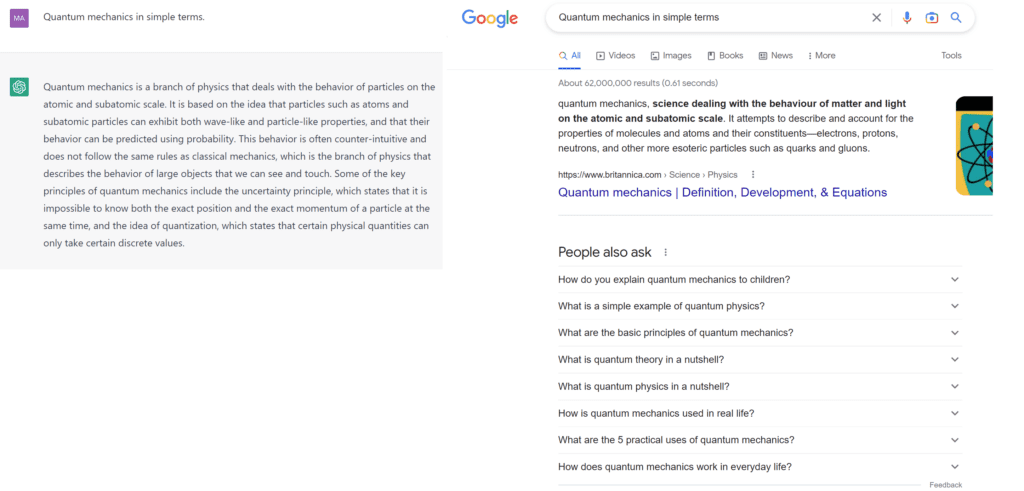Switch to the Images search tab

tap(671, 56)
